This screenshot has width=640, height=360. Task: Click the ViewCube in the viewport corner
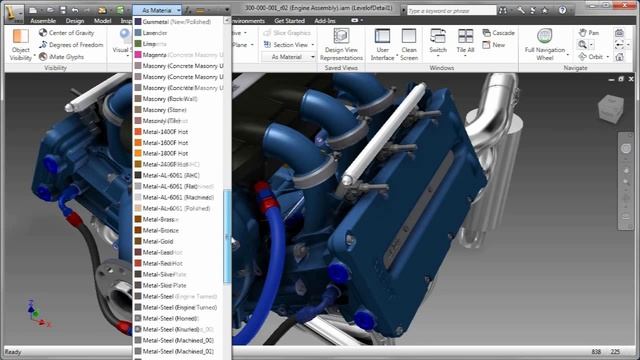[611, 108]
